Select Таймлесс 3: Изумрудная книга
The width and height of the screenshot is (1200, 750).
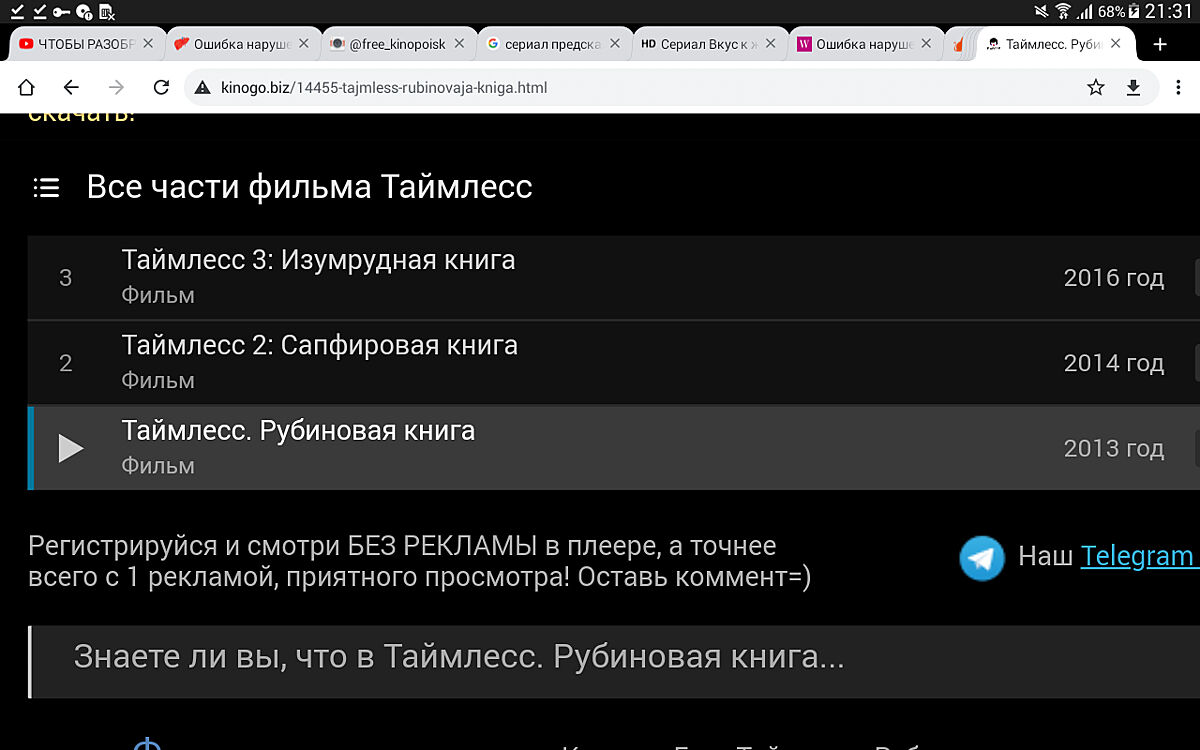pos(318,261)
